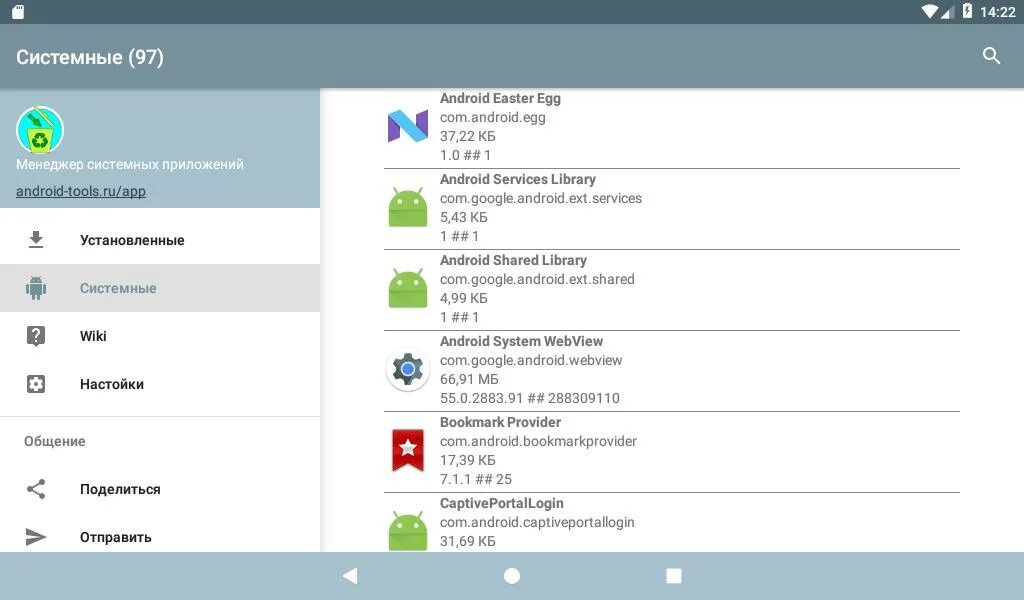The width and height of the screenshot is (1024, 600).
Task: Click version 55.0.2883.91 ## 288309110
Action: [530, 398]
